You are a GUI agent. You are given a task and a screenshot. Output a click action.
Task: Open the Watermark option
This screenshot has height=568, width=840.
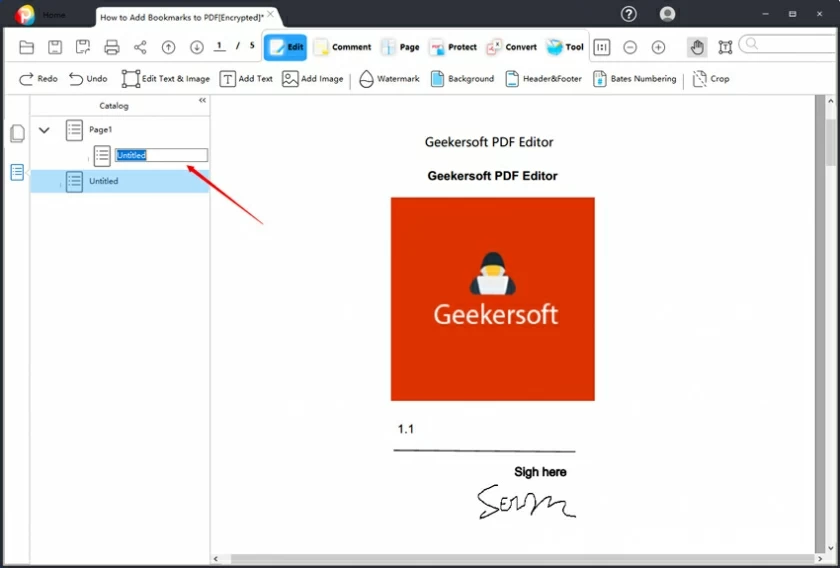pos(389,79)
